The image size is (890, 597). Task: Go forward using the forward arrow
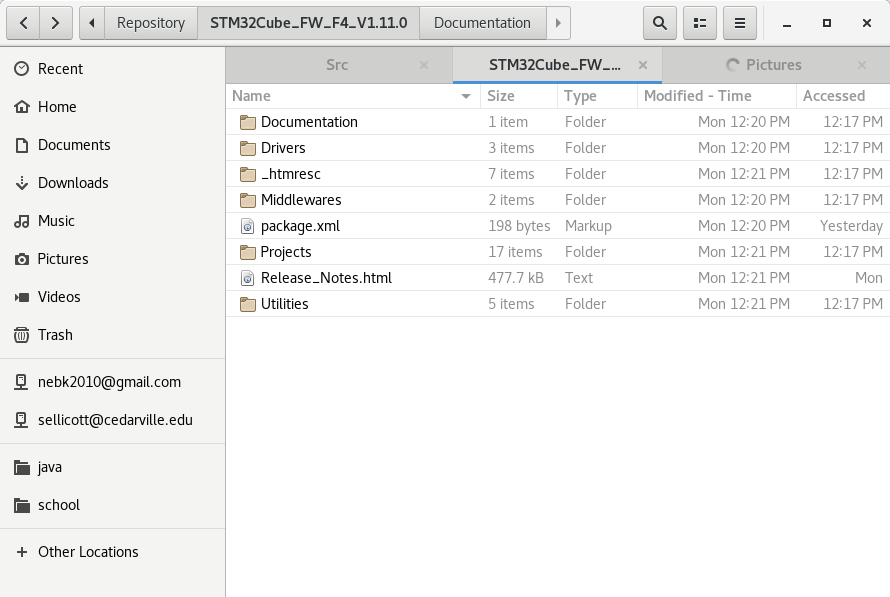coord(56,23)
